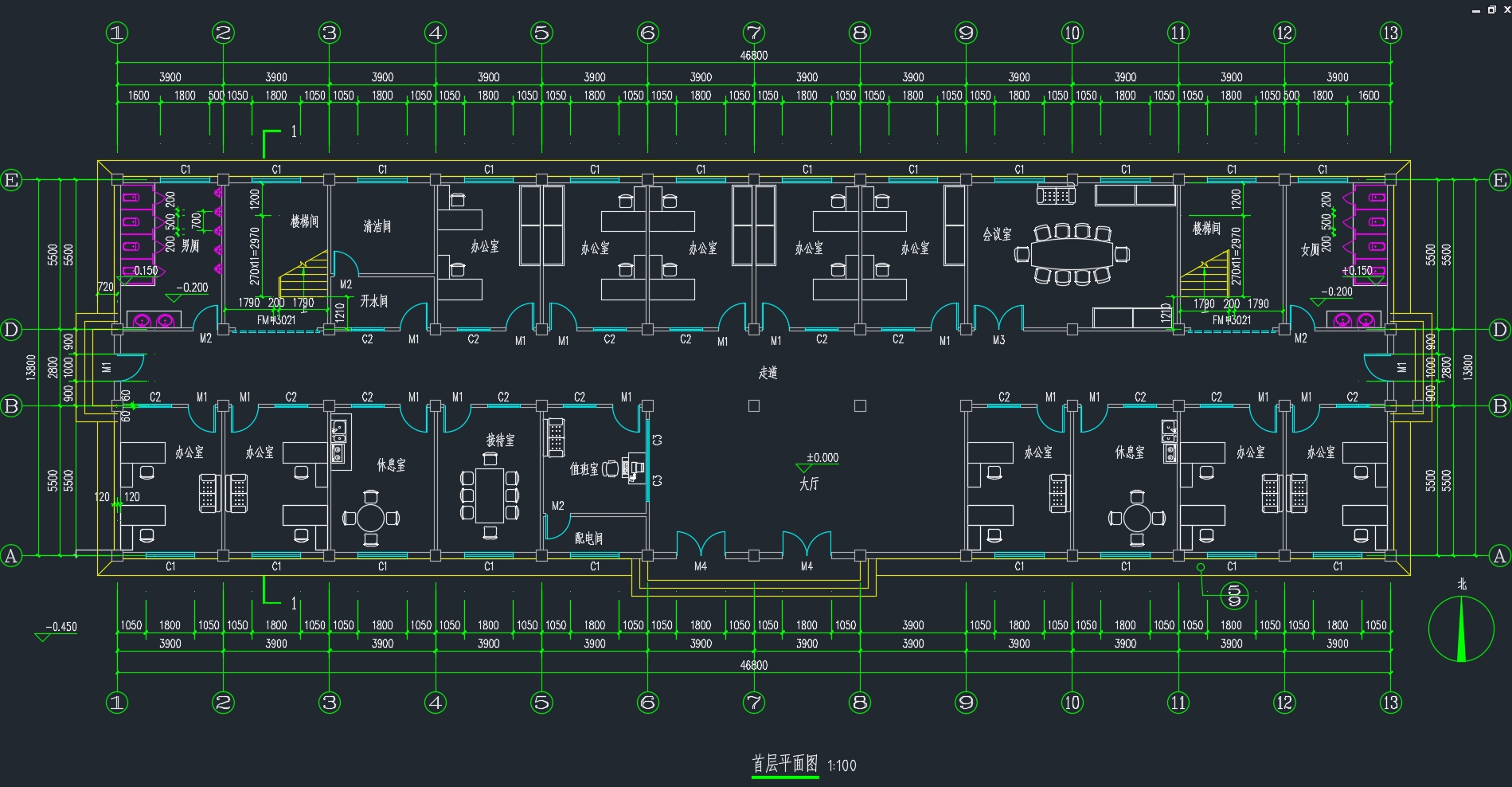Click the 值班室 room label
The height and width of the screenshot is (787, 1512).
[x=584, y=468]
